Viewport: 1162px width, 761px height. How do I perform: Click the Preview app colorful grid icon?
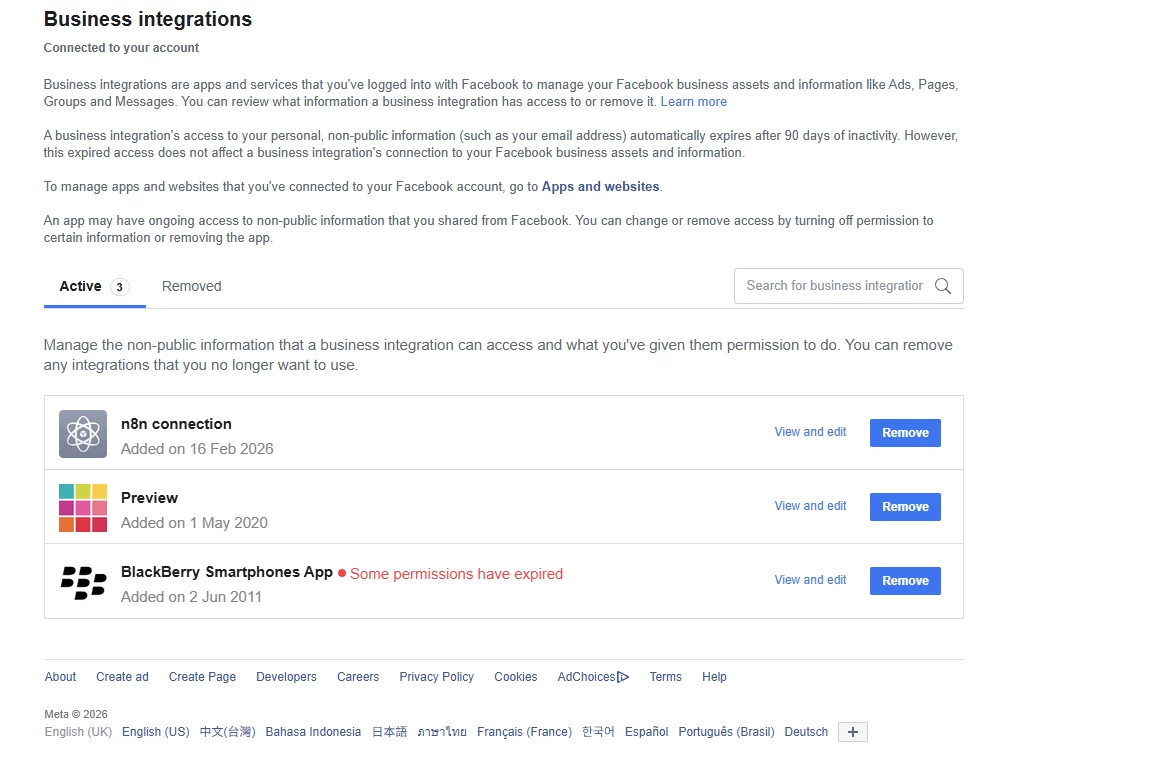(83, 508)
